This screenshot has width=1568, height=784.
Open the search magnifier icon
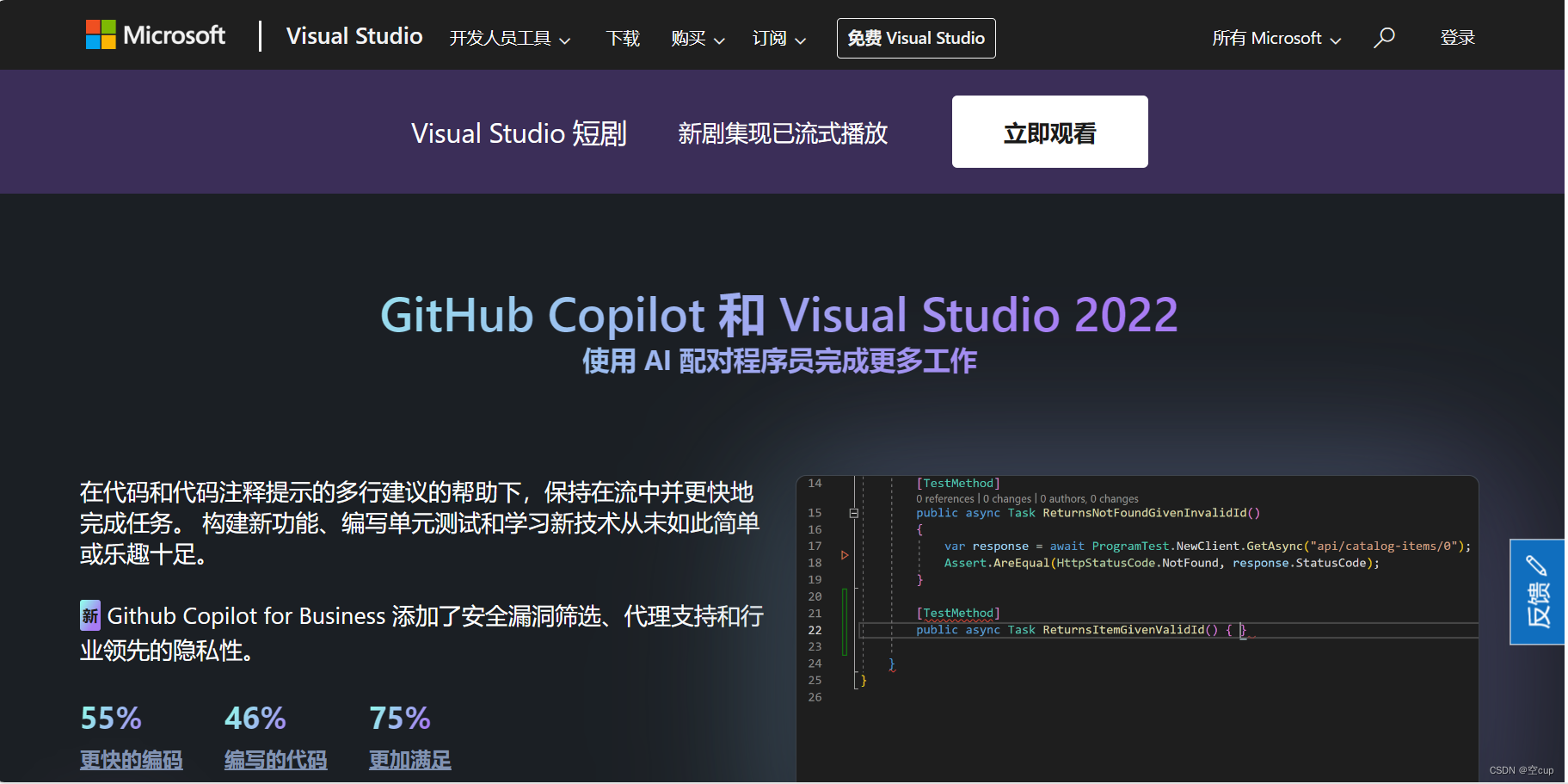pyautogui.click(x=1384, y=38)
